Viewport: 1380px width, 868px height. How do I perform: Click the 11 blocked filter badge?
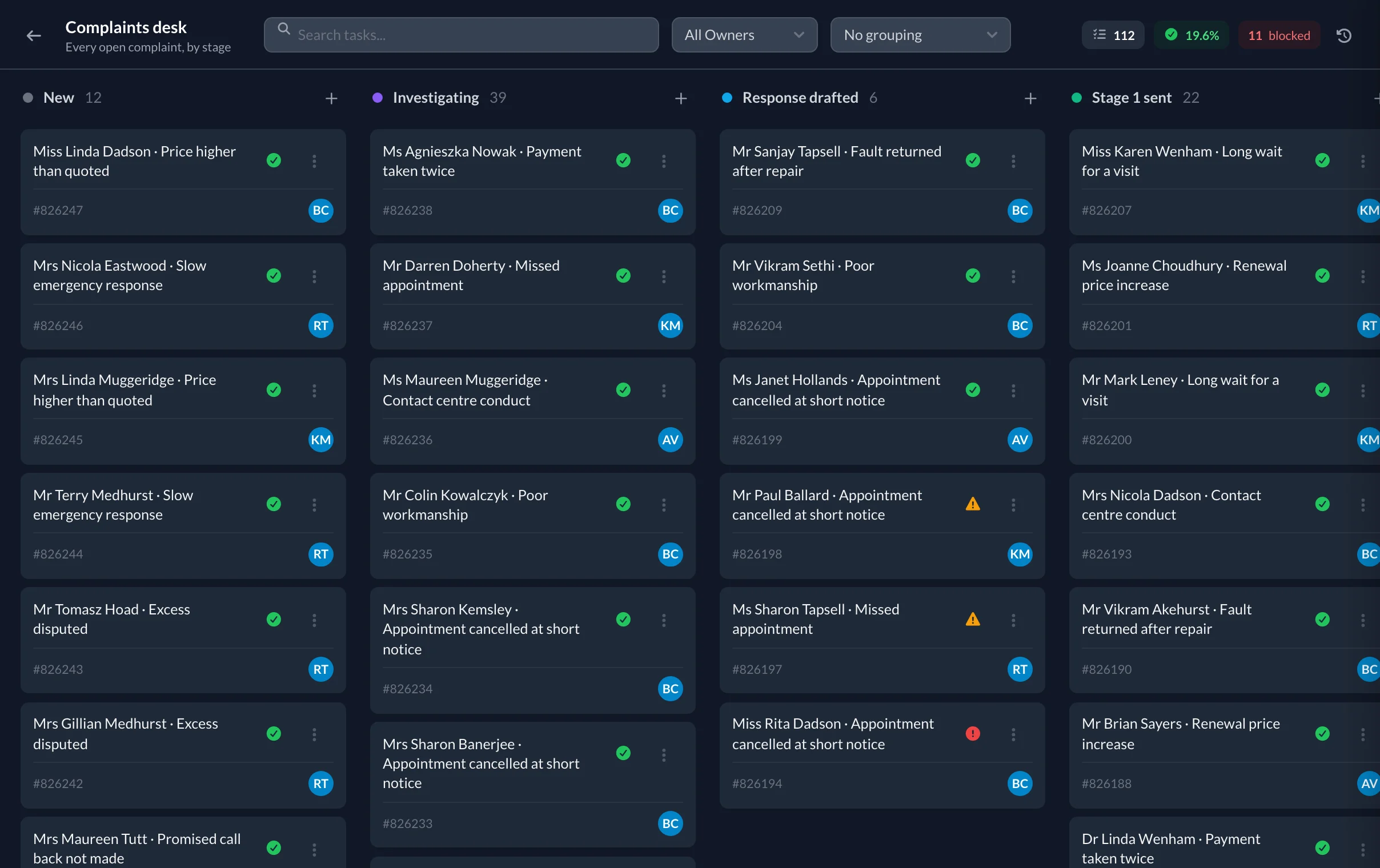[x=1278, y=35]
